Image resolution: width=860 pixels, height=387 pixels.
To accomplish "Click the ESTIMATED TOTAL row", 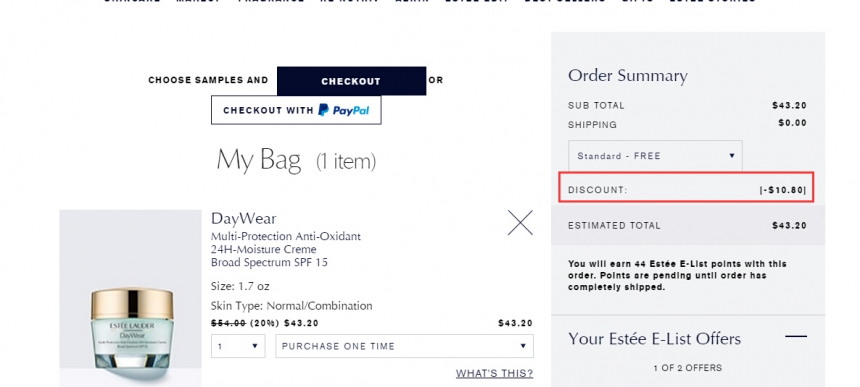I will point(688,225).
